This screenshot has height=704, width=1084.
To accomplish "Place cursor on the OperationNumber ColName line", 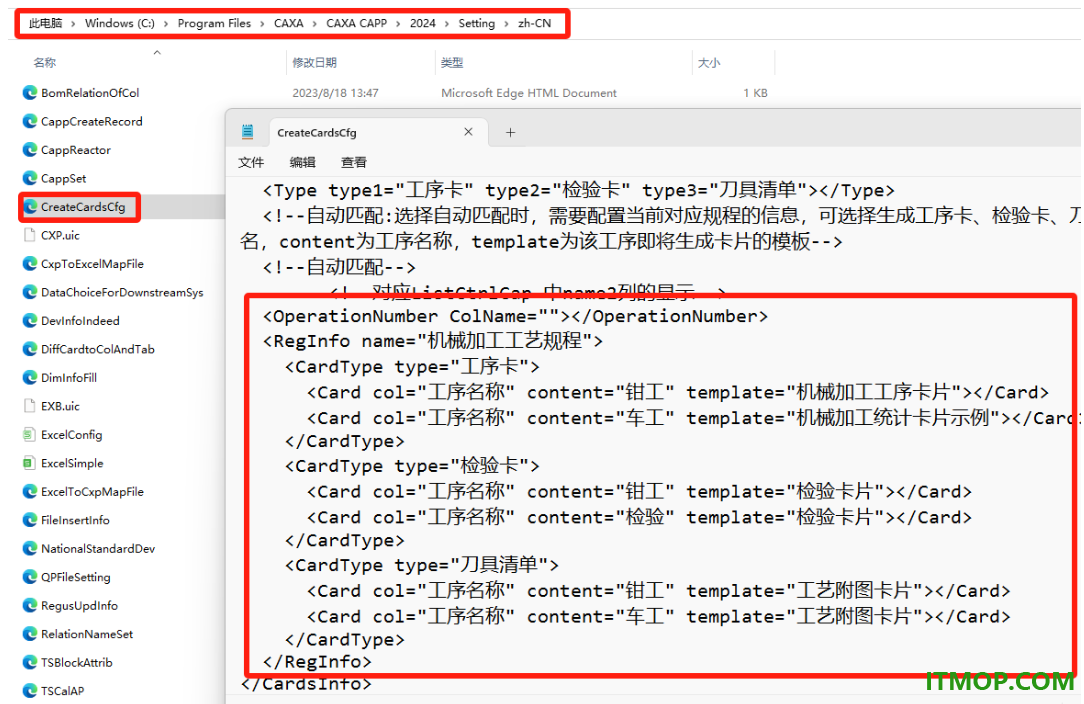I will (x=515, y=316).
